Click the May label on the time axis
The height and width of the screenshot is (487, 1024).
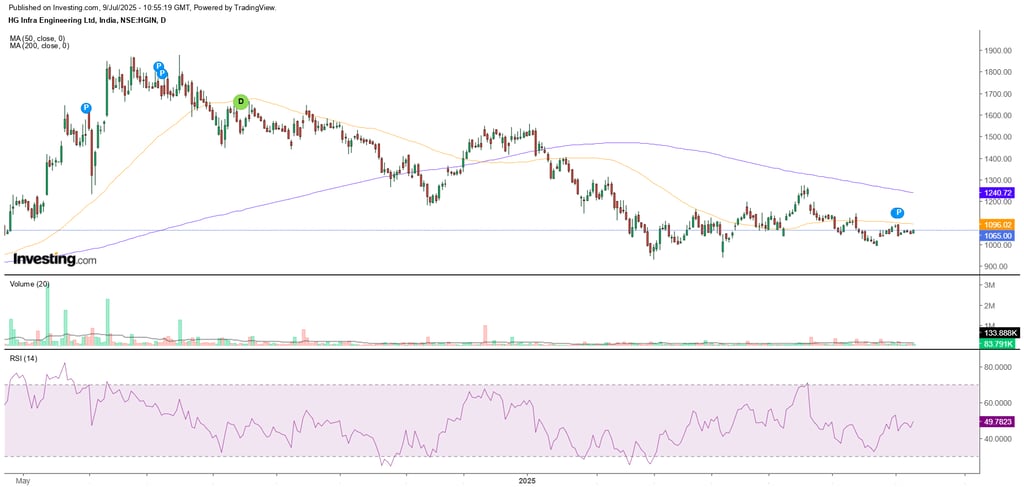coord(23,479)
